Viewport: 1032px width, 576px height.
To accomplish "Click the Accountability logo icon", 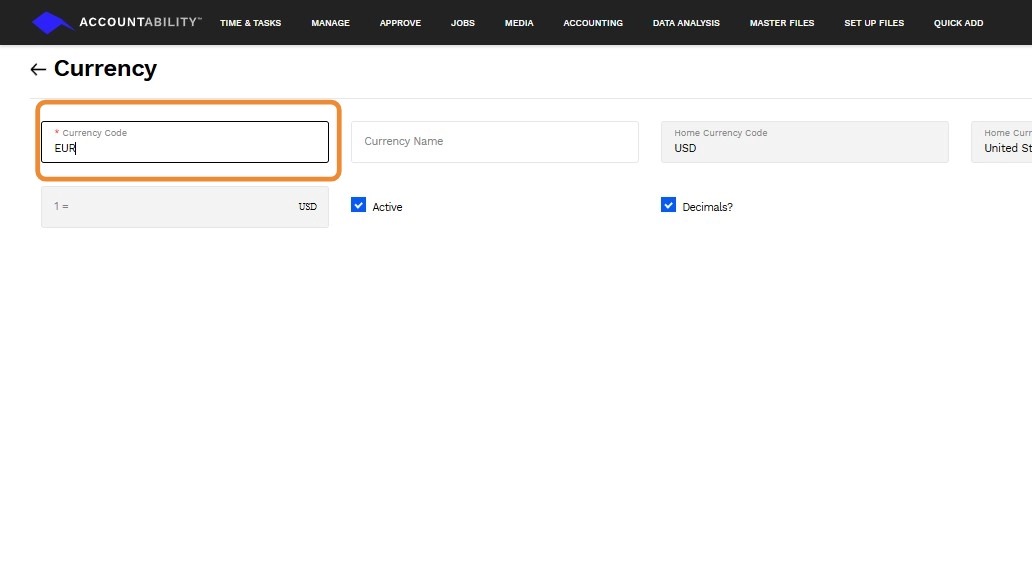I will pyautogui.click(x=53, y=22).
